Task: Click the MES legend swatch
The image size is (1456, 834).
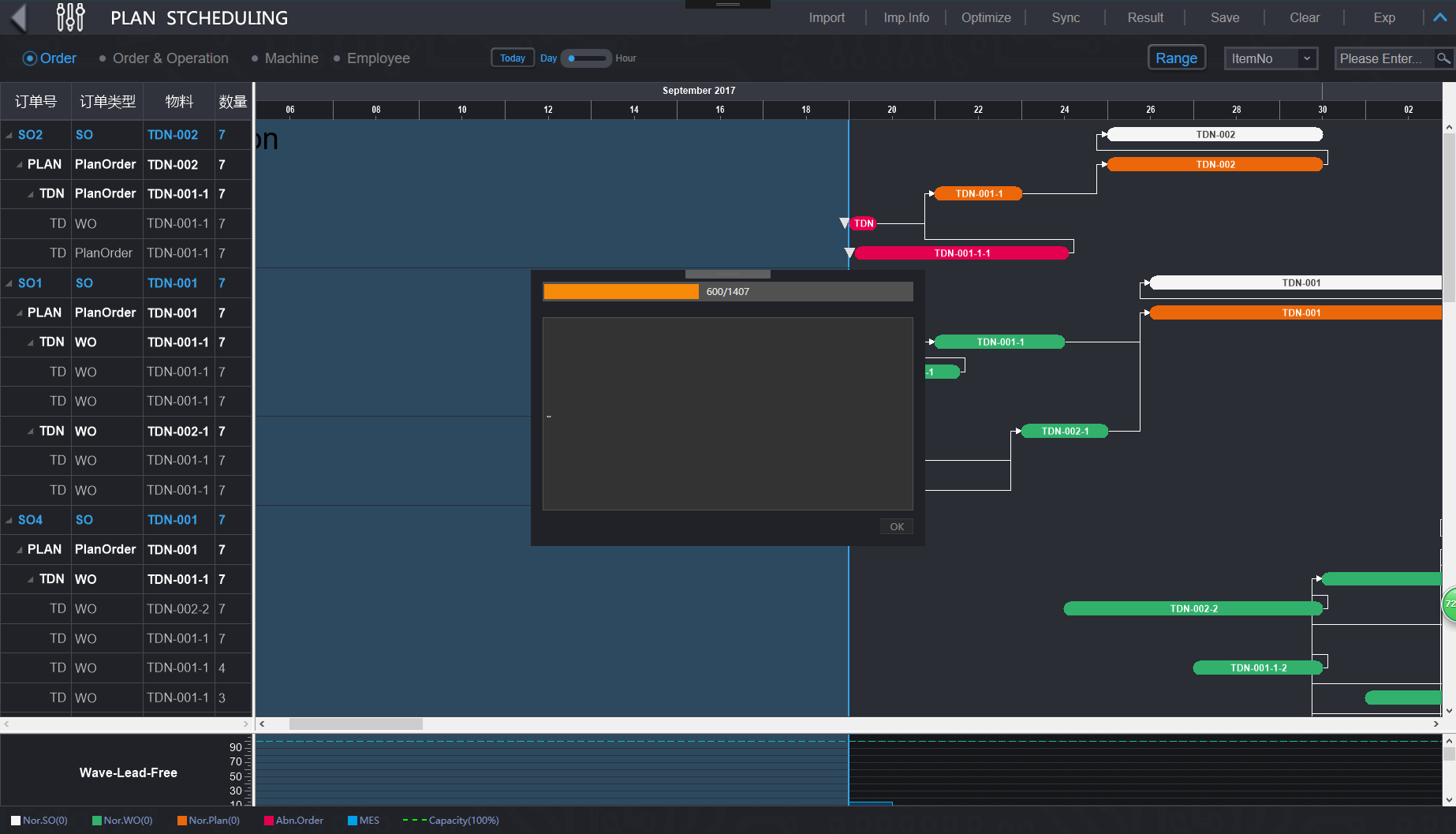Action: (x=353, y=821)
